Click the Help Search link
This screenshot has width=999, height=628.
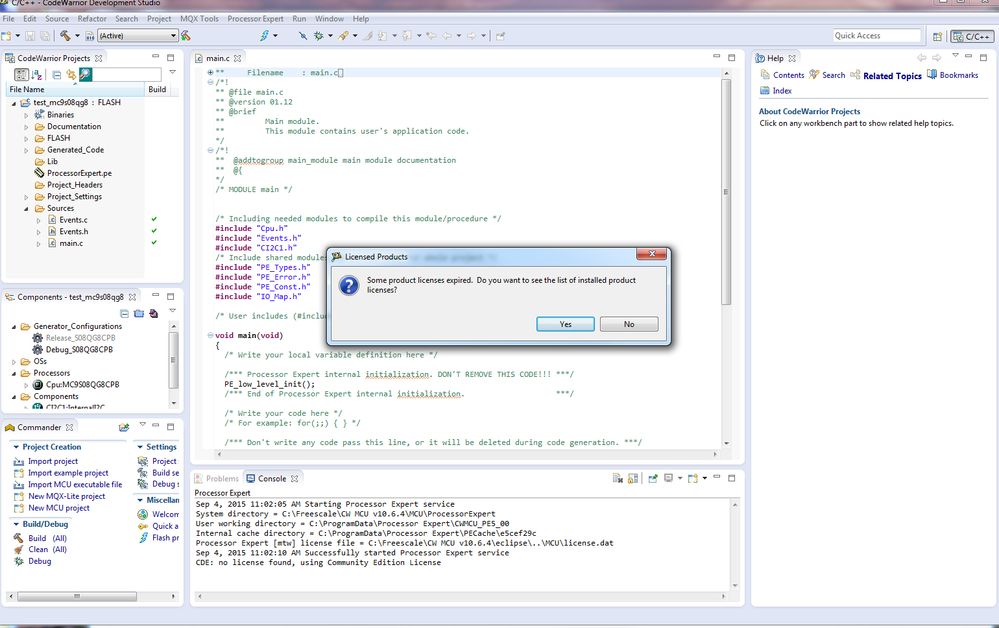pyautogui.click(x=833, y=75)
